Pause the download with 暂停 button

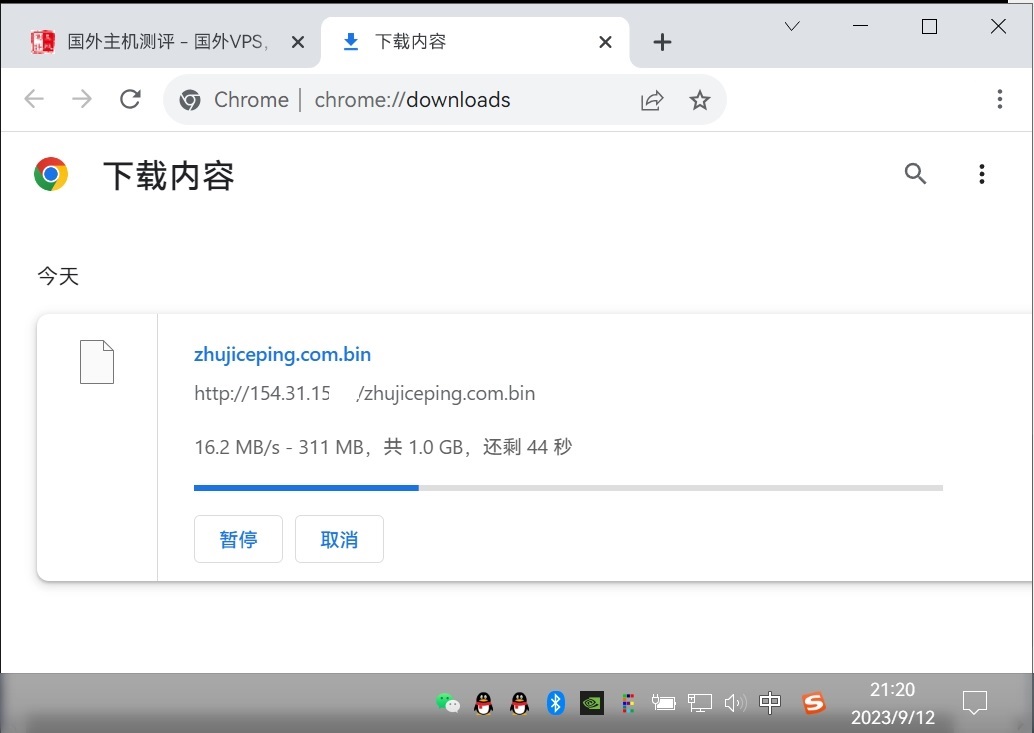point(238,539)
